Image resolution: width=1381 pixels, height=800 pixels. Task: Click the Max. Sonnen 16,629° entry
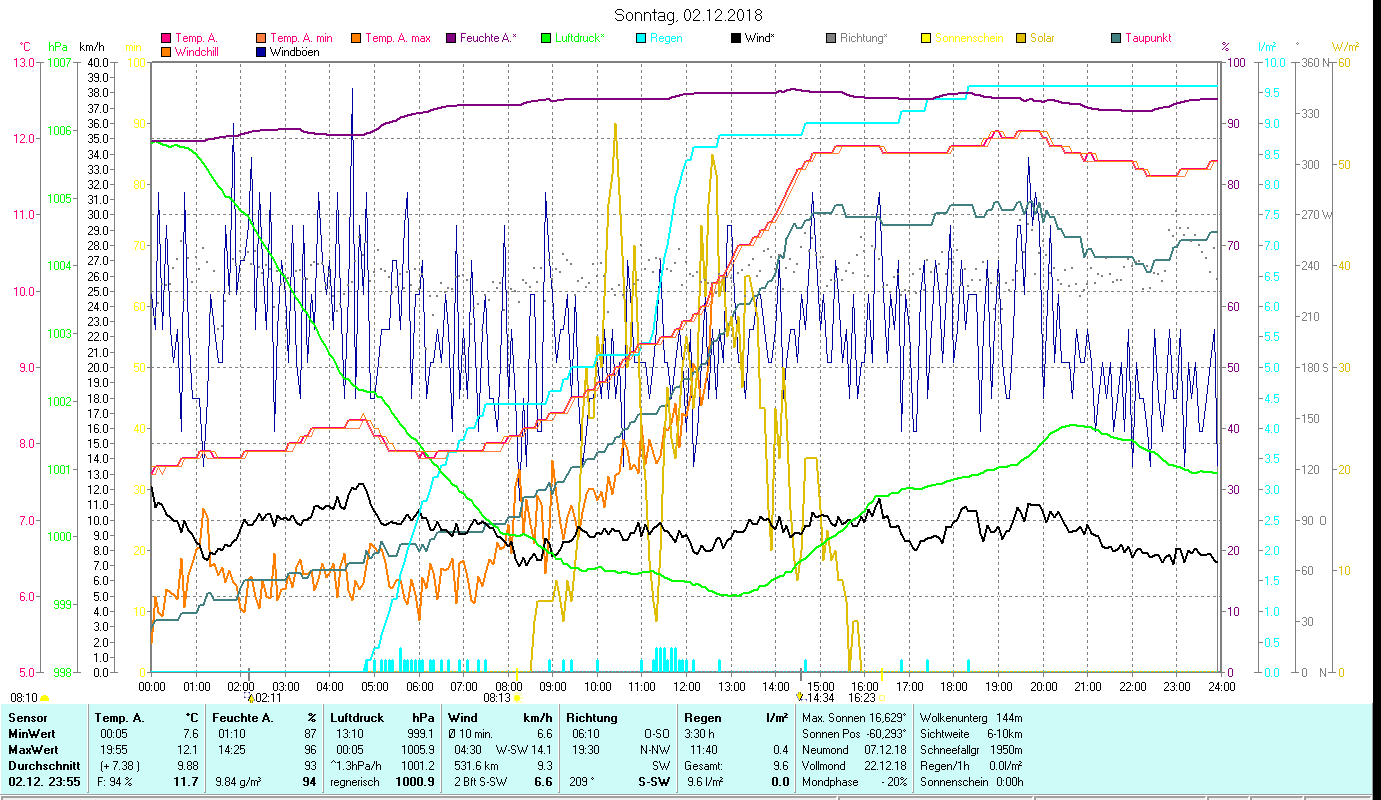[x=855, y=718]
